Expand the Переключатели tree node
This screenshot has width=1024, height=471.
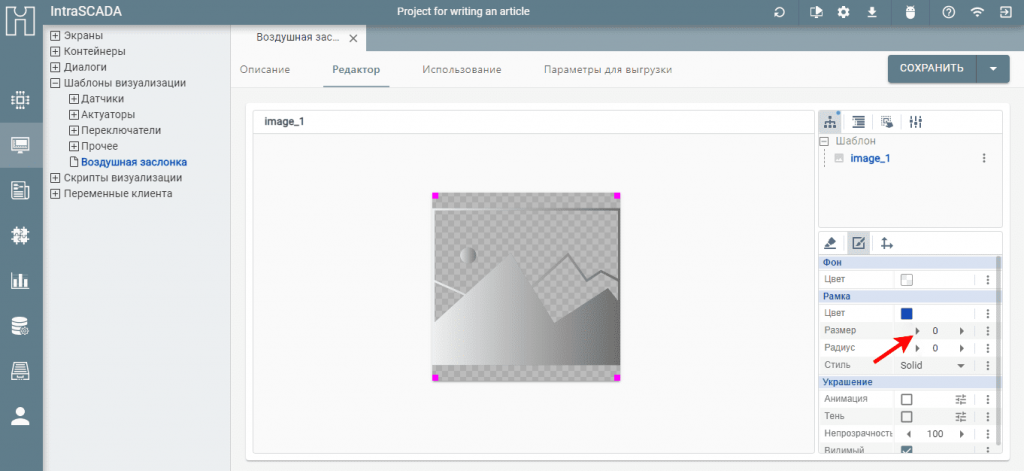pos(74,130)
